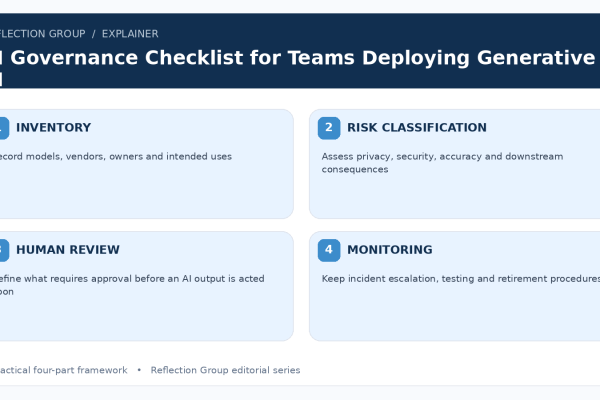Viewport: 600px width, 400px height.
Task: Select the HUMAN REVIEW heading
Action: click(68, 250)
